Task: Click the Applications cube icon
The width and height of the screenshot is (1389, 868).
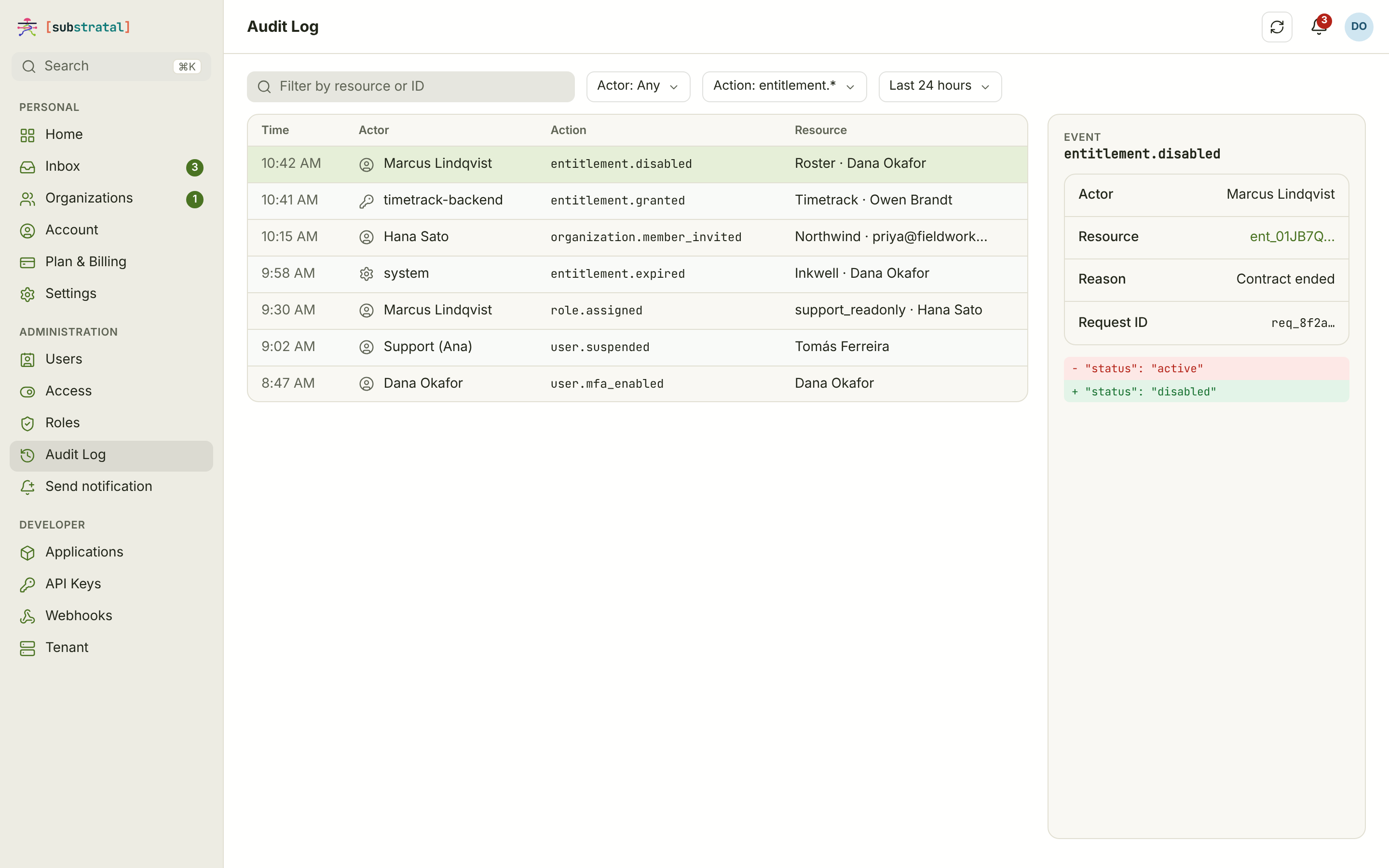Action: click(27, 553)
